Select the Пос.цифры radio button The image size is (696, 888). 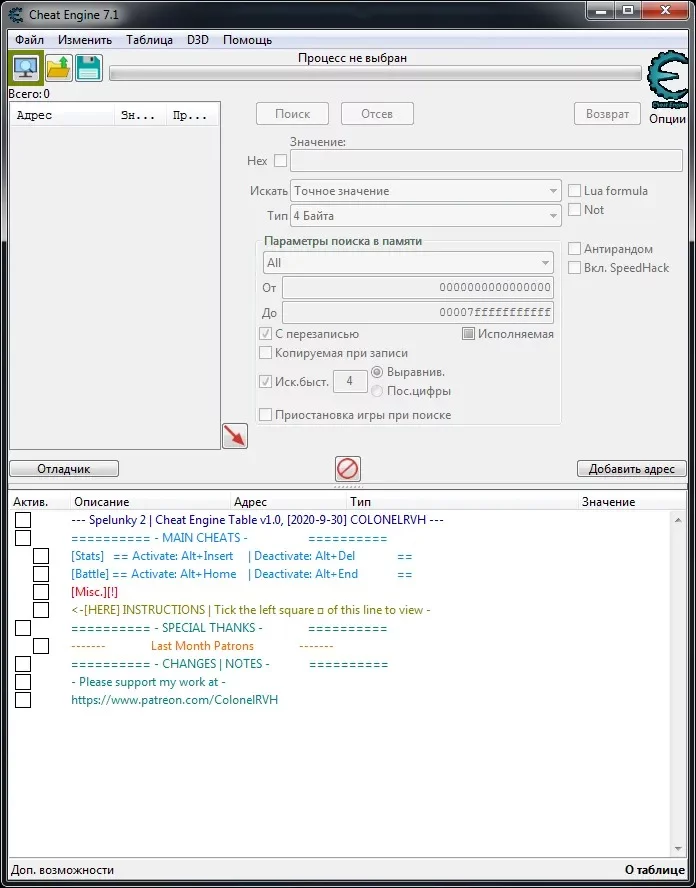377,391
